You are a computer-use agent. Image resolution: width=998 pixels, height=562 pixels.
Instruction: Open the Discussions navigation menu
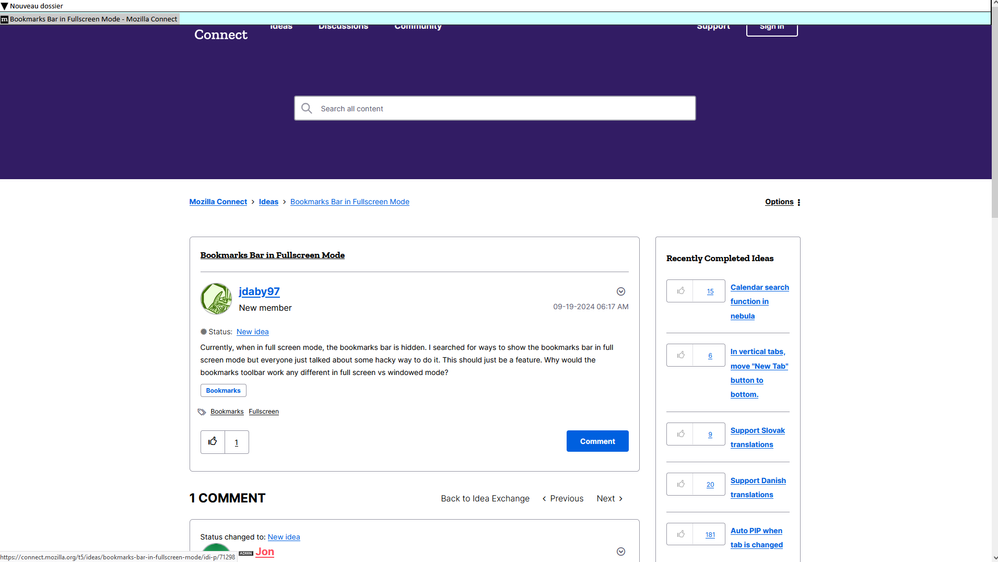coord(343,26)
